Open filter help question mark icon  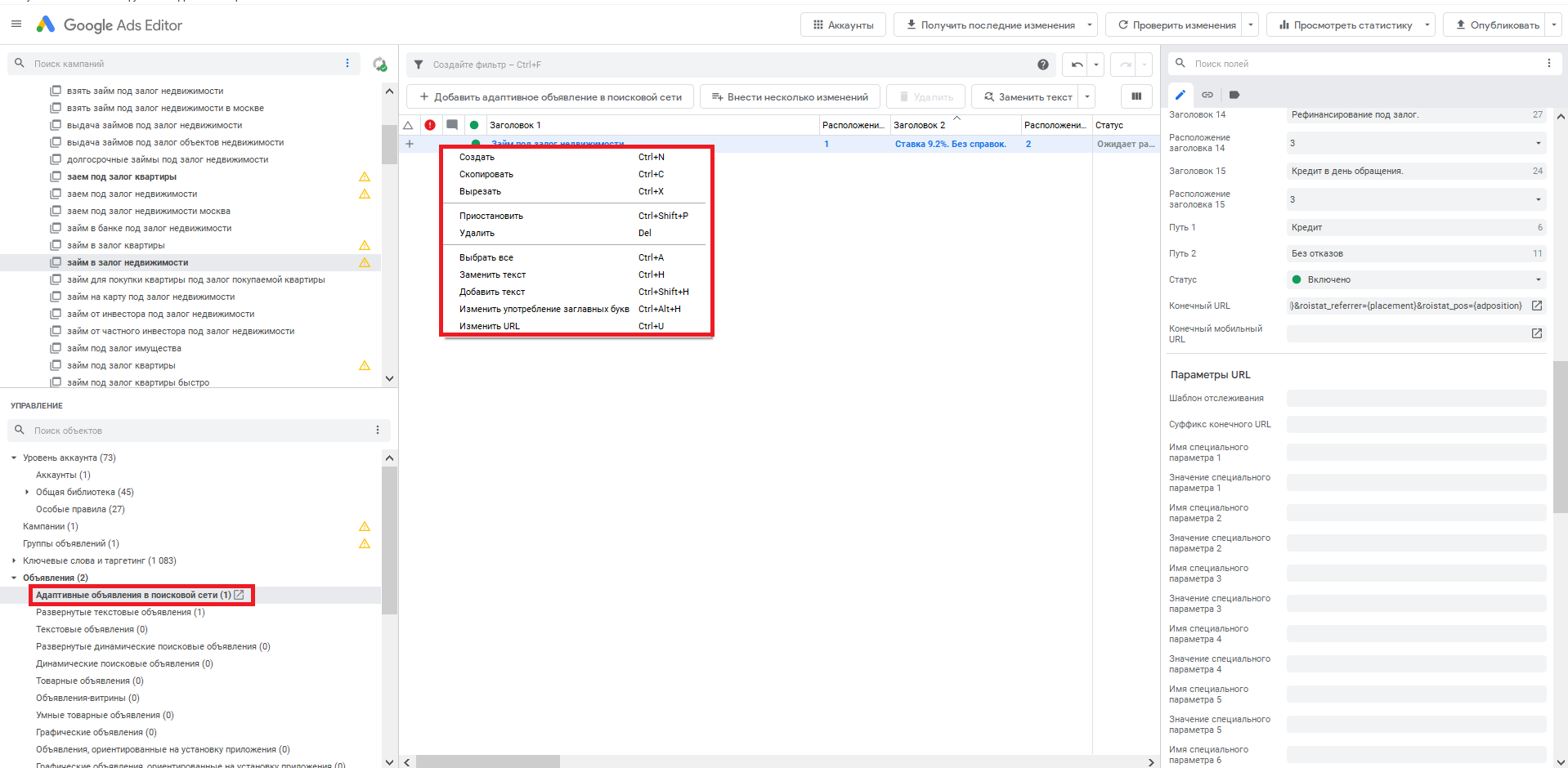pos(1042,65)
